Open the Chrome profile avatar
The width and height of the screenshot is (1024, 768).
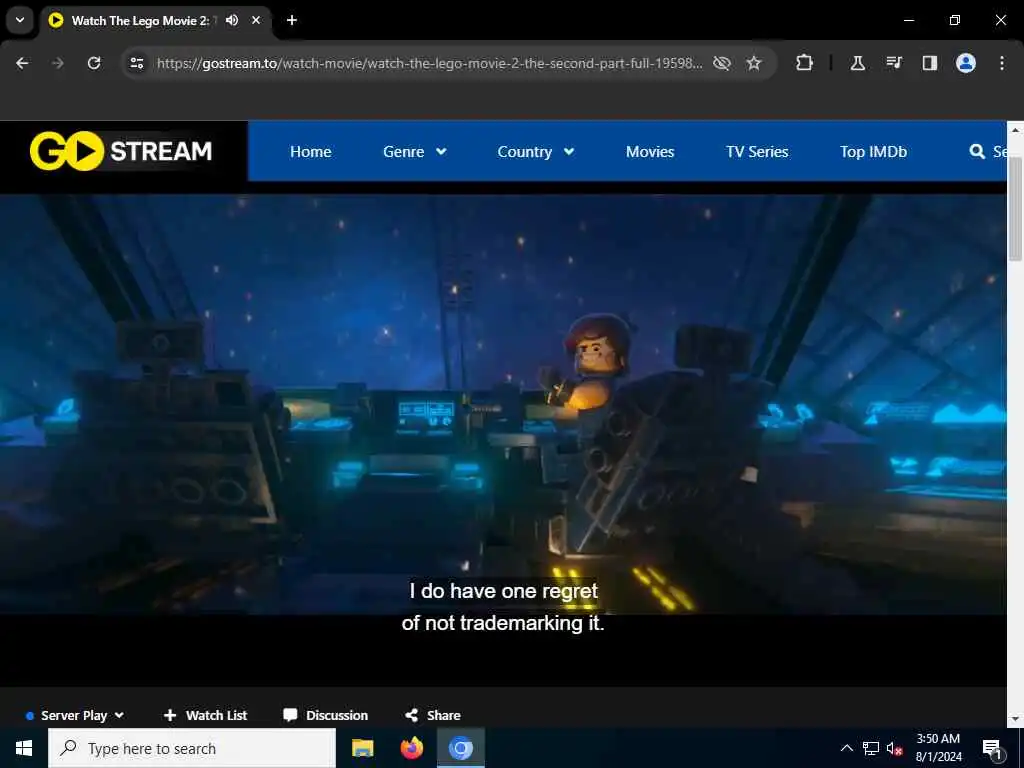(x=965, y=63)
